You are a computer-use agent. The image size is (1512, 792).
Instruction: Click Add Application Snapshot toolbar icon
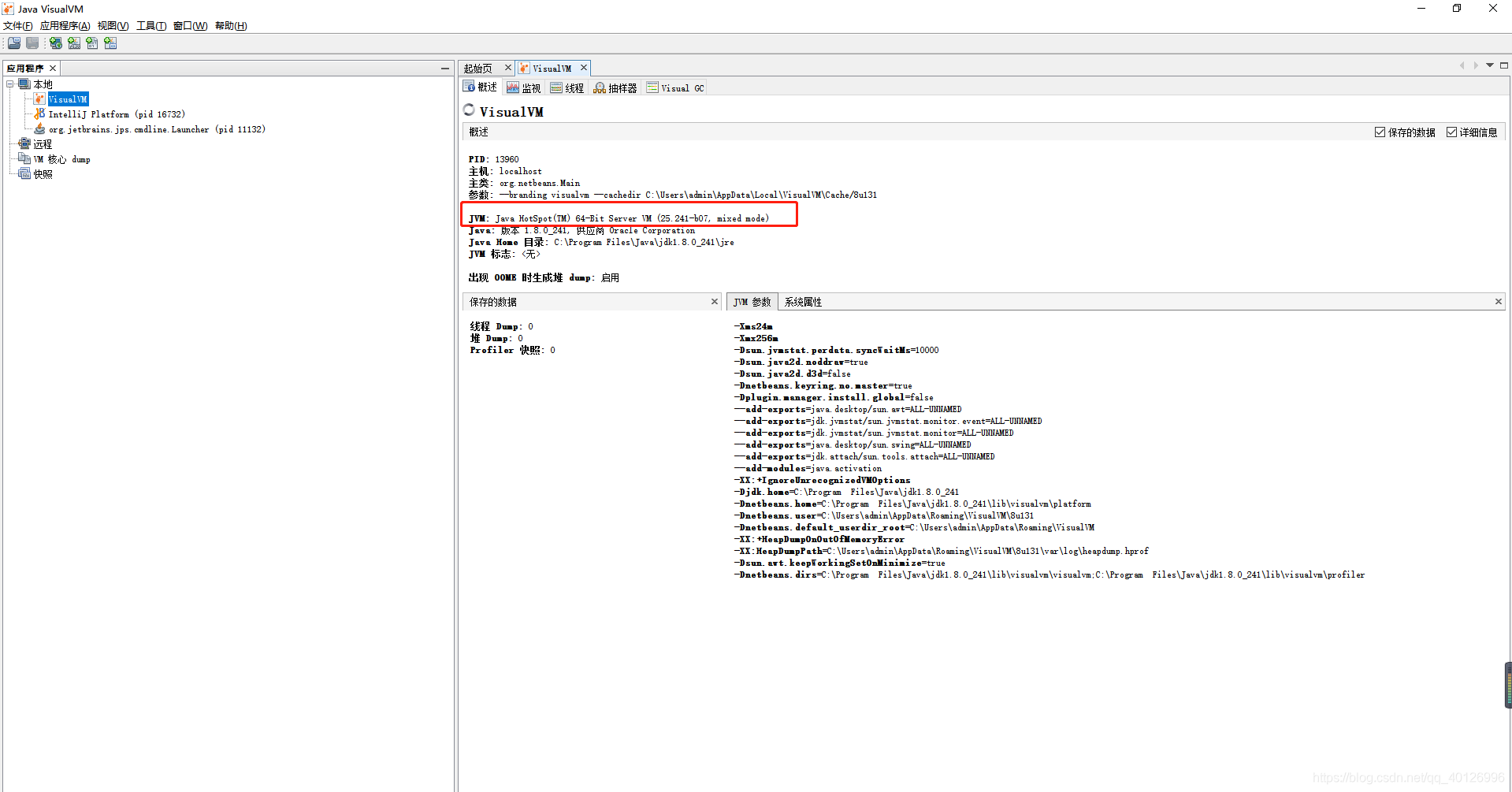pos(110,43)
